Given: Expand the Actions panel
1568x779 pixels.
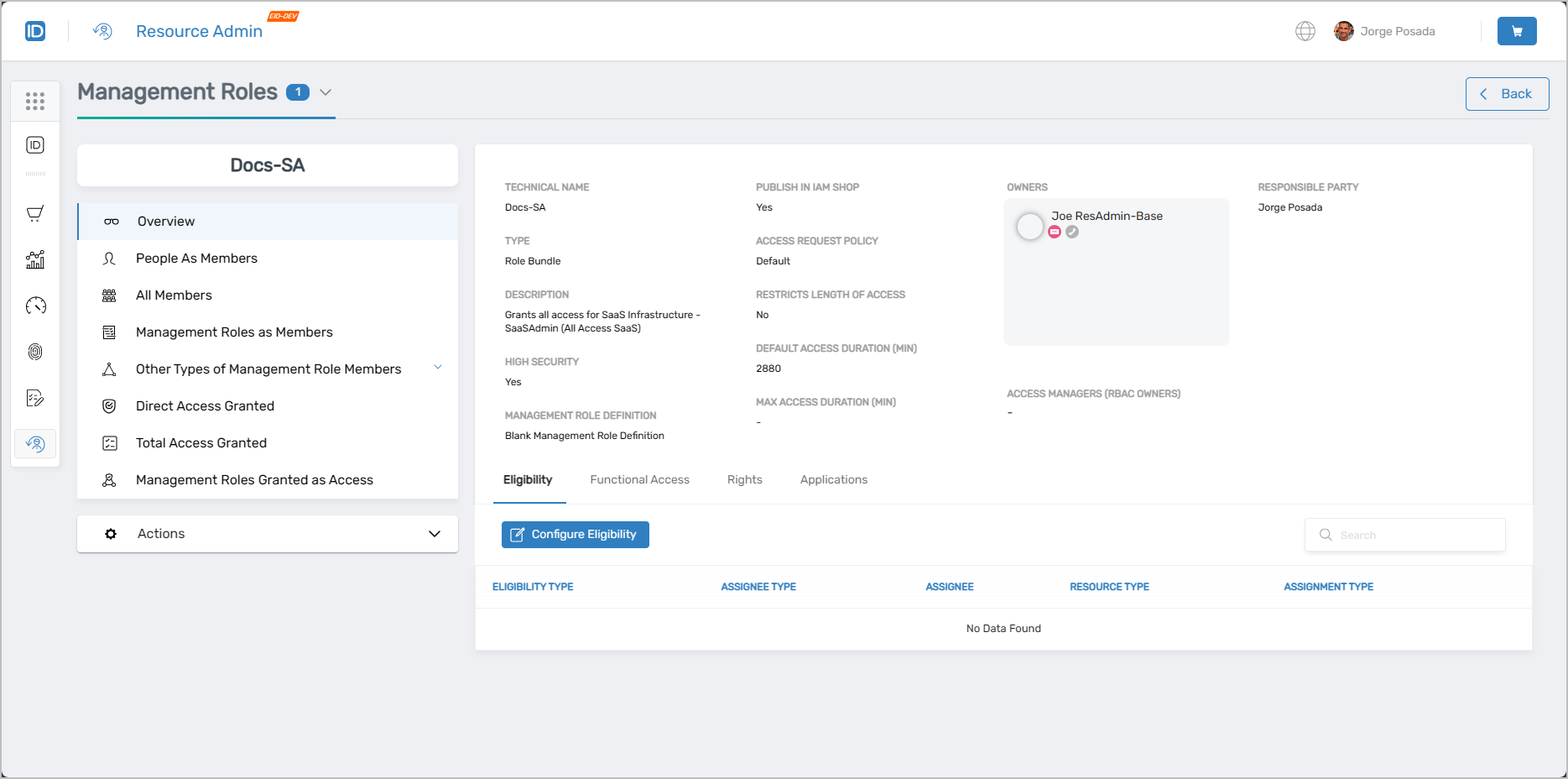Looking at the screenshot, I should pyautogui.click(x=435, y=533).
